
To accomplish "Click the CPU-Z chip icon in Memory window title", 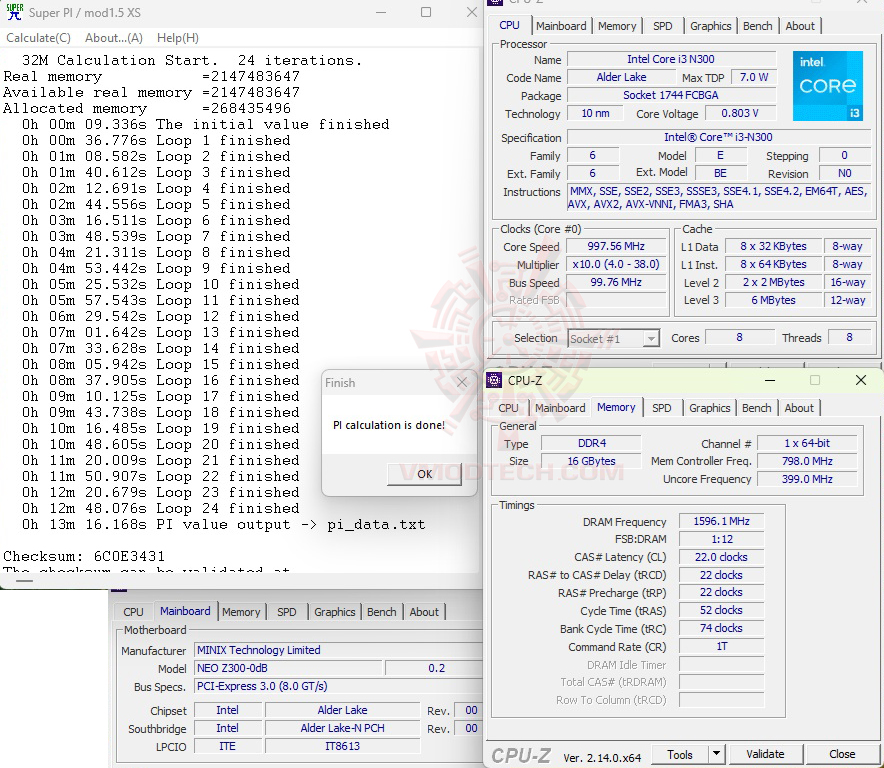I will coord(494,381).
